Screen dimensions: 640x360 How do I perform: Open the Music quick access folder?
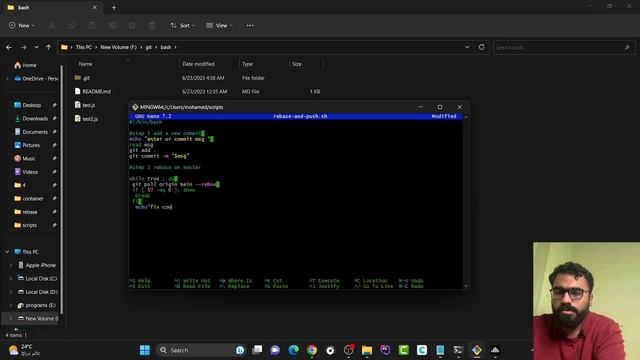point(24,159)
